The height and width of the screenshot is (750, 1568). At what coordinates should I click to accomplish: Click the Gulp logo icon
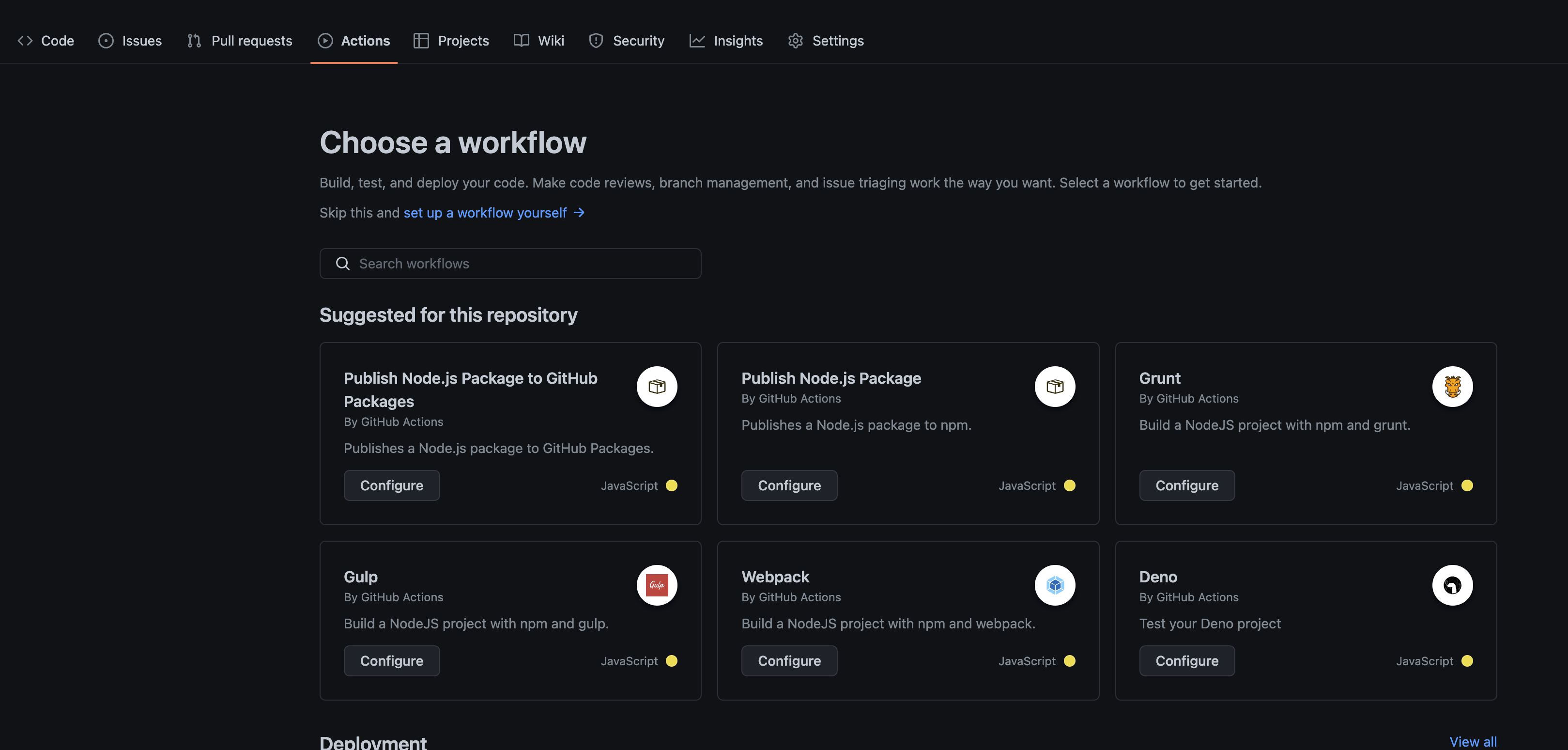pos(657,585)
